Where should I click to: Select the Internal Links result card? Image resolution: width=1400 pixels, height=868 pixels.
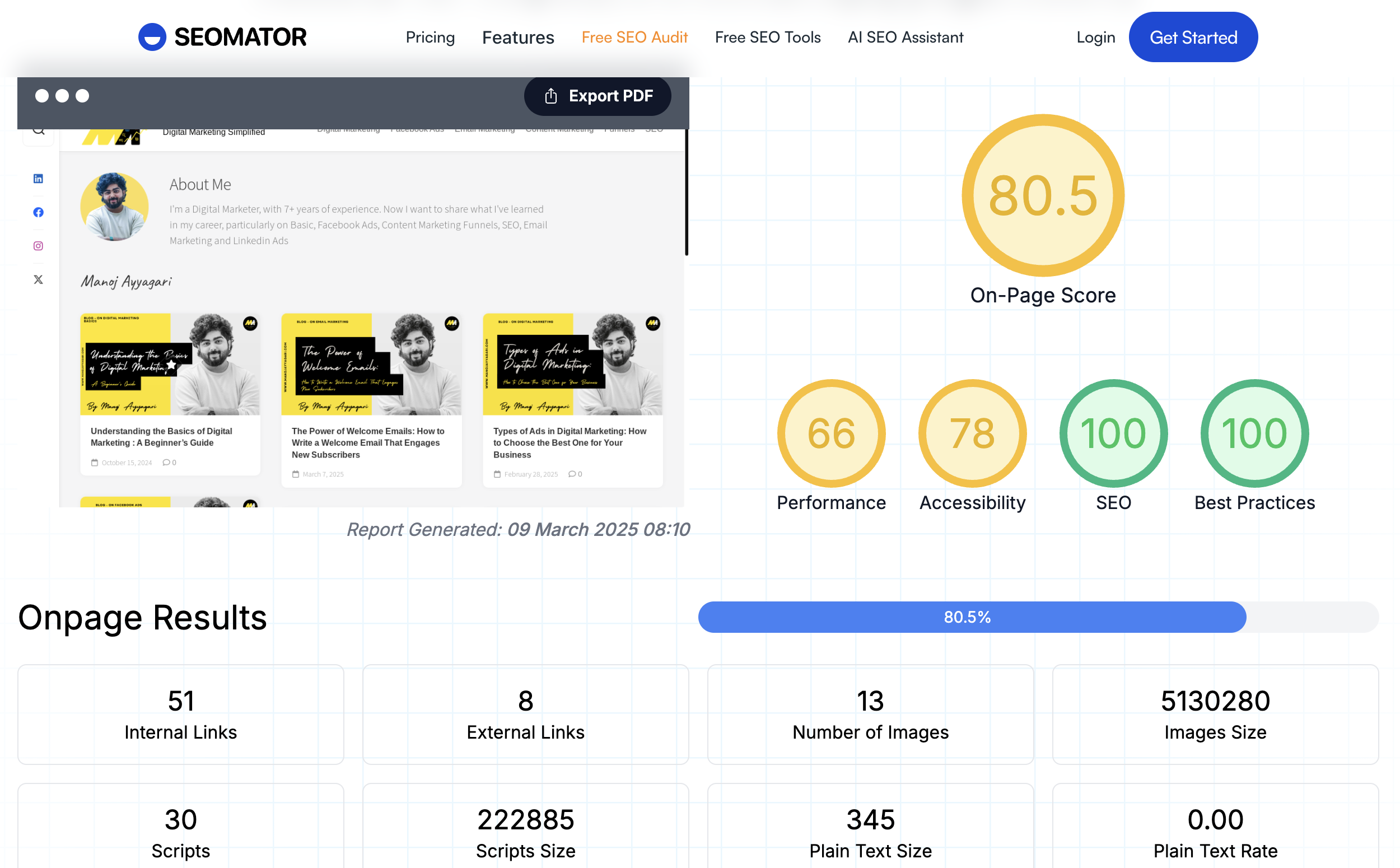180,714
